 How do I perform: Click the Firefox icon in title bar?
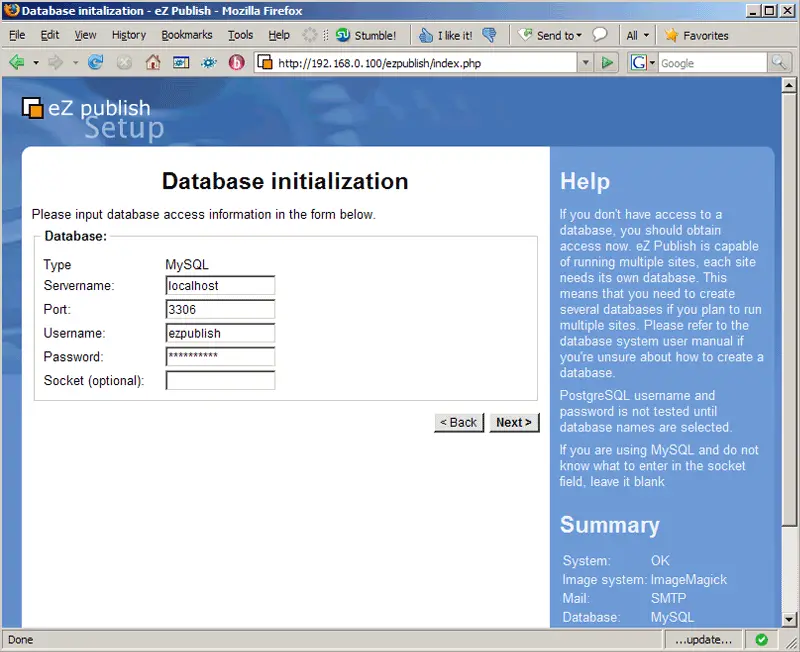point(11,10)
